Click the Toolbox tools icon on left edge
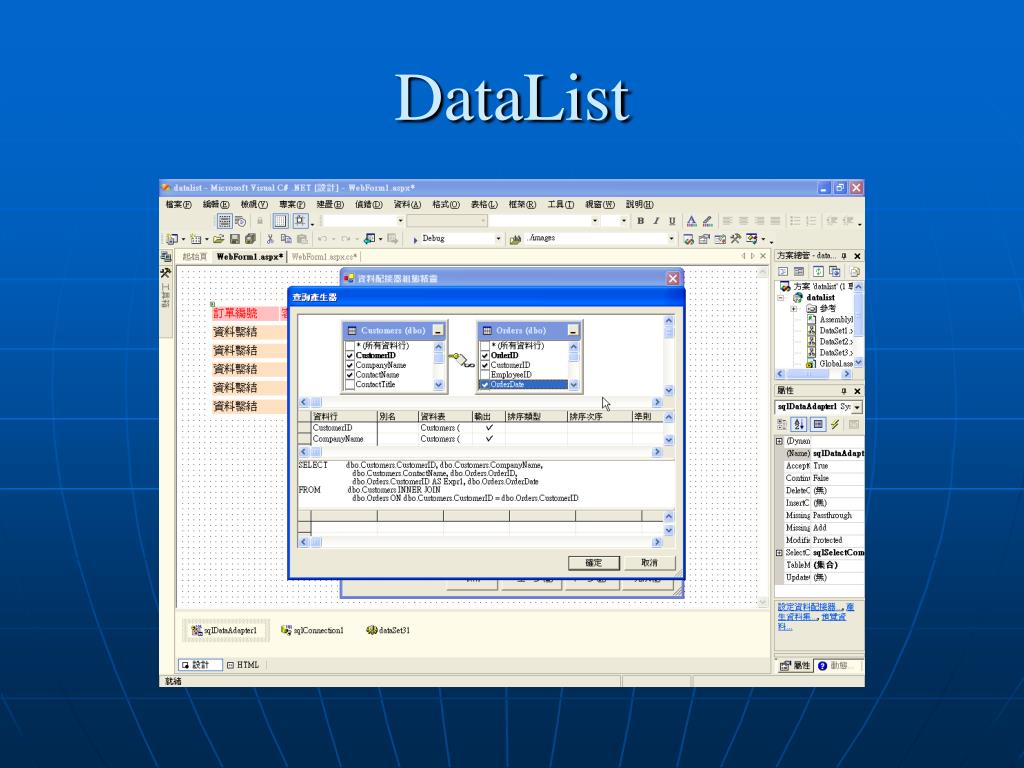 coord(166,273)
